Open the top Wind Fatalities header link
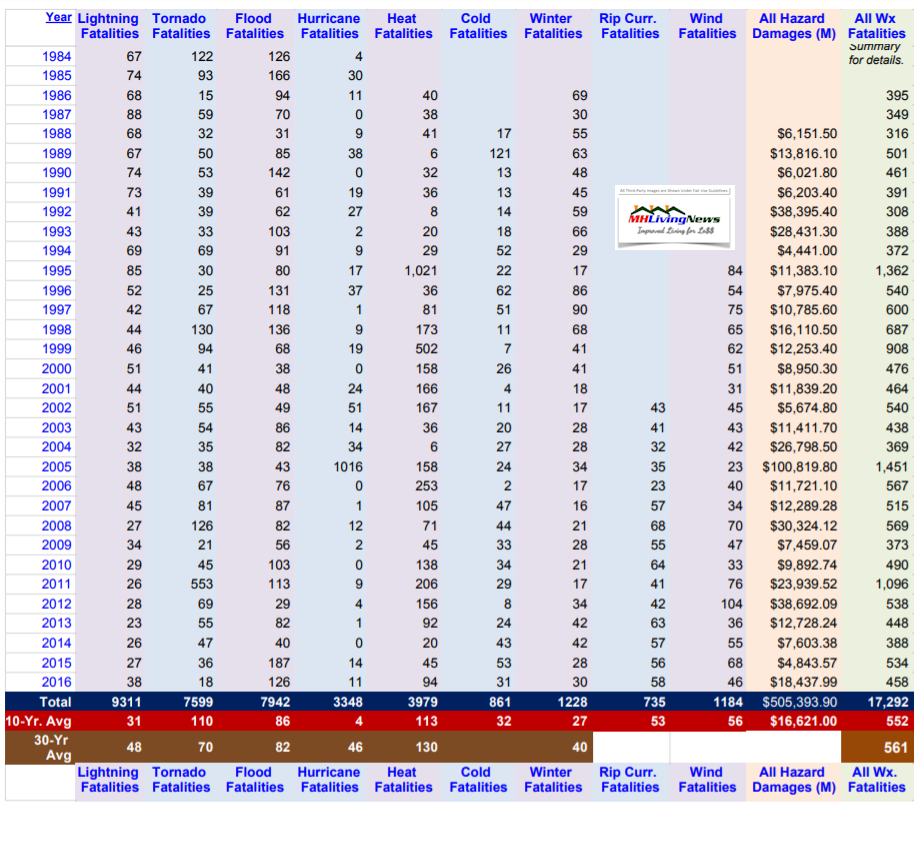This screenshot has width=914, height=842. point(706,26)
